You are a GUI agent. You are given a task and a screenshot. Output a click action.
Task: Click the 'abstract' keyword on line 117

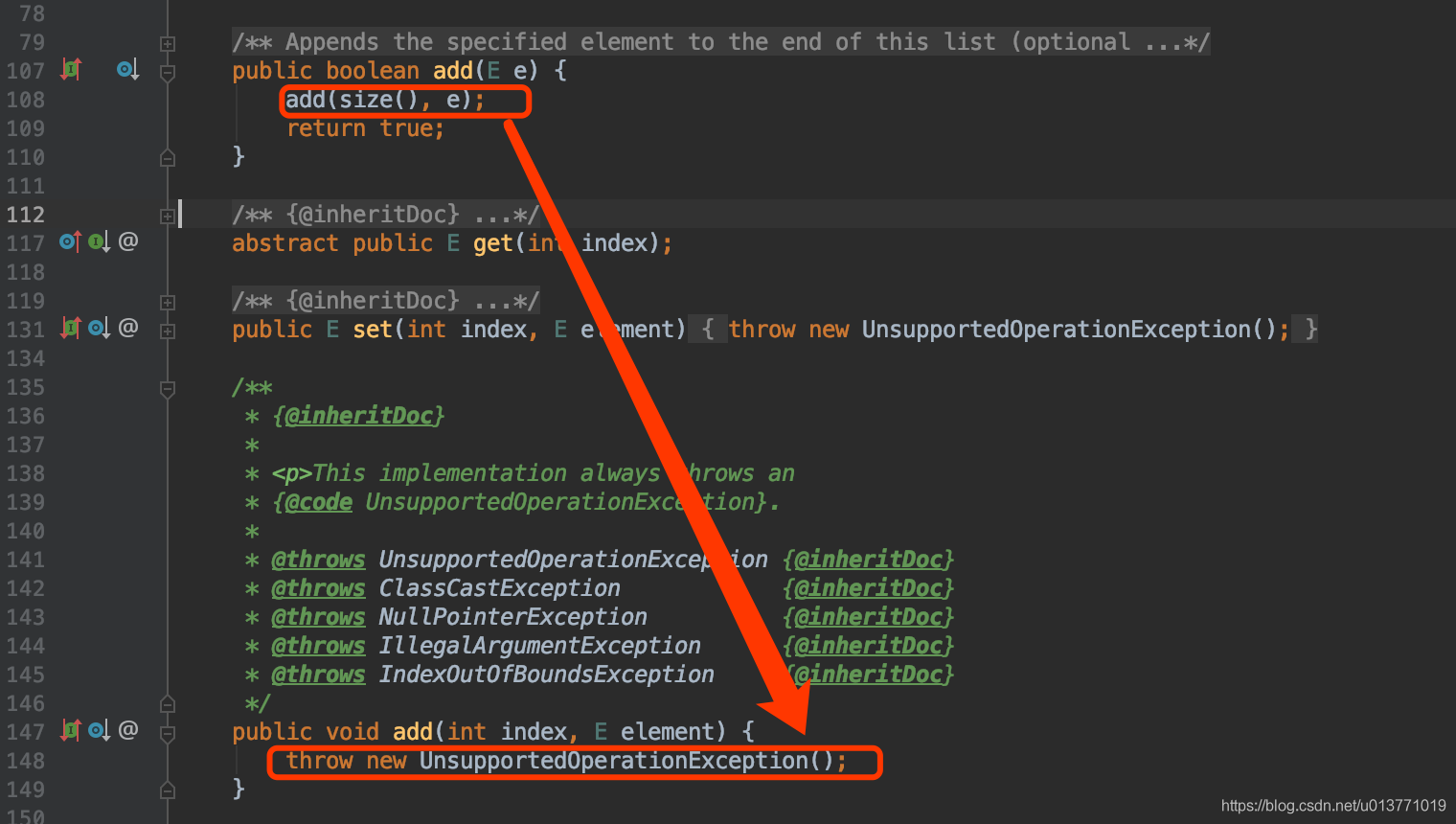coord(285,243)
